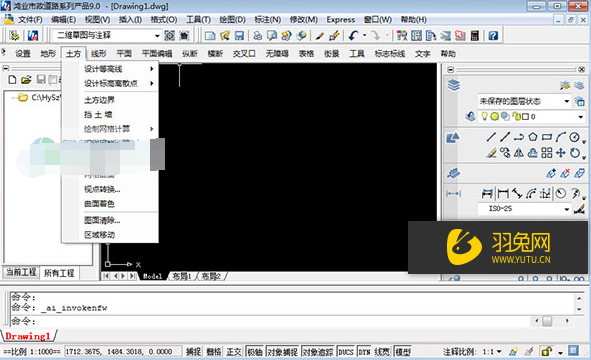591x360 pixels.
Task: Select the Erase tool in the dashboard
Action: click(x=491, y=153)
